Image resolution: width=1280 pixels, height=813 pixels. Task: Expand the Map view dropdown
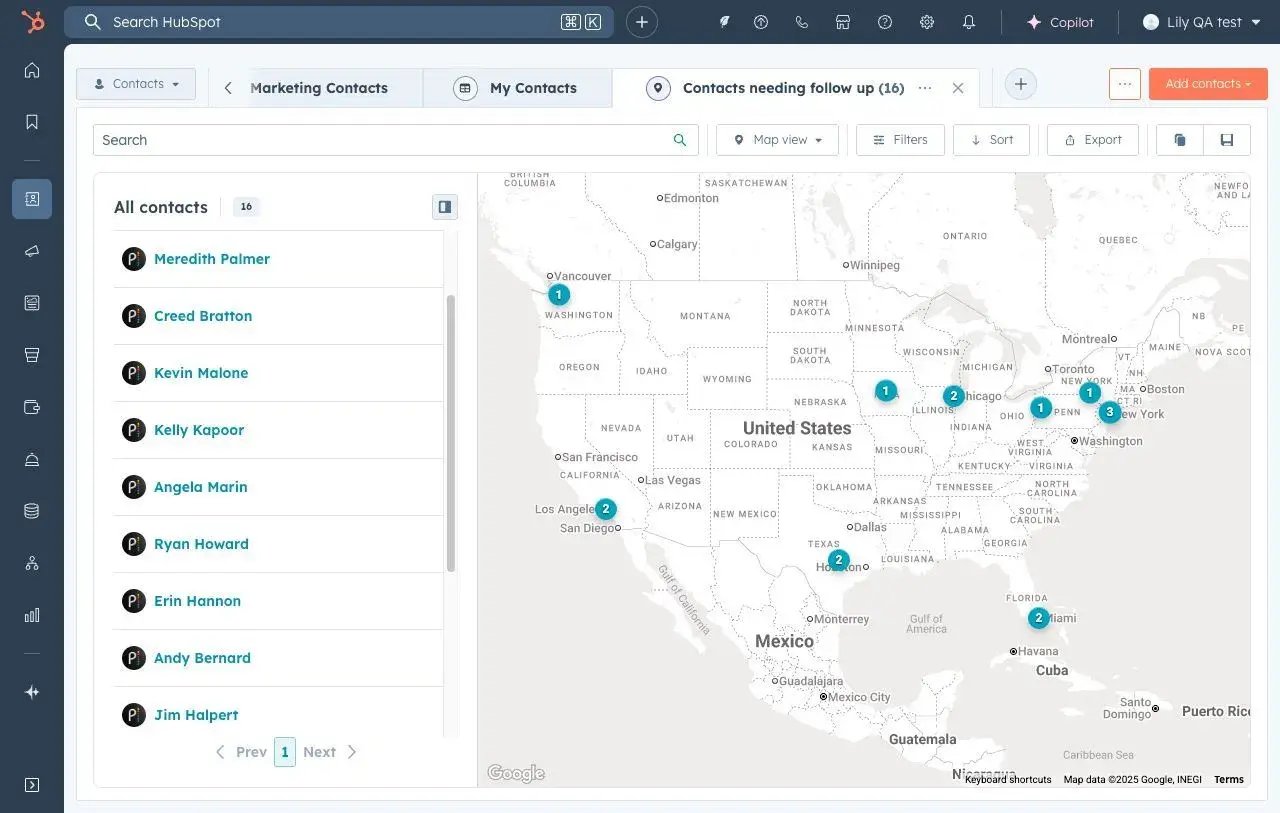click(779, 140)
